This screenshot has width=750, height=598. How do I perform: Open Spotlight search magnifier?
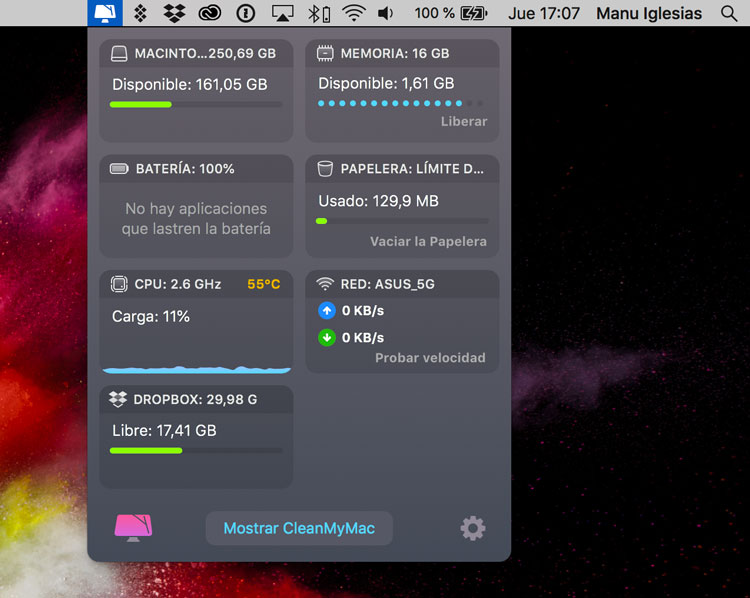(728, 13)
